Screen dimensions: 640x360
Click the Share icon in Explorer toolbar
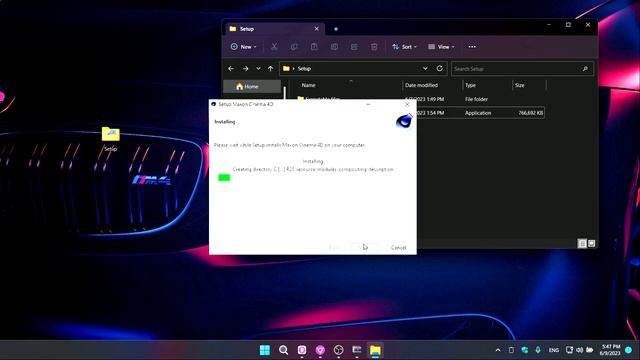(354, 47)
